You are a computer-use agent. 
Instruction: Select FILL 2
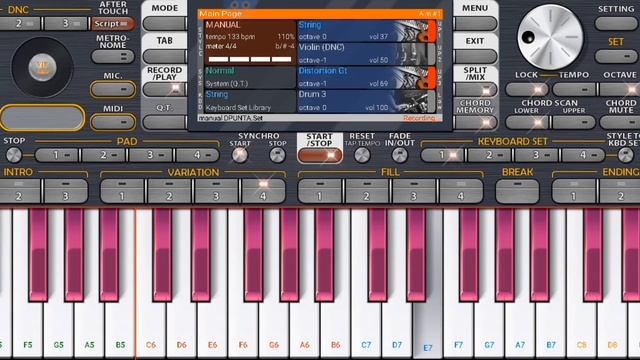[367, 191]
